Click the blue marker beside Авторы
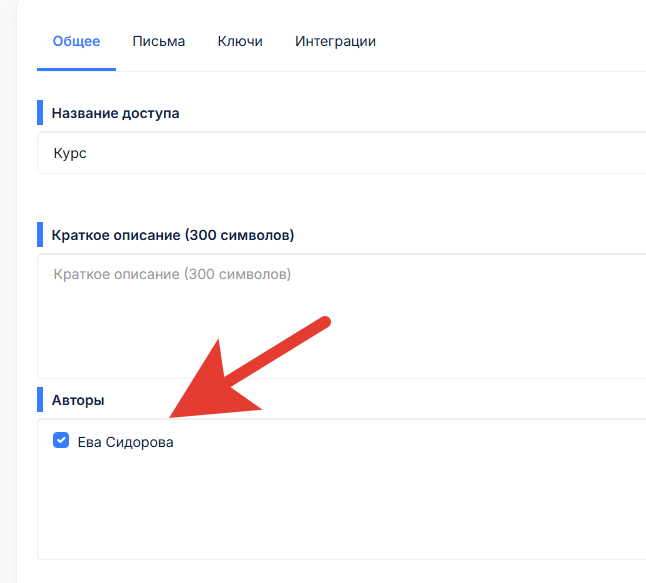This screenshot has width=646, height=583. point(40,400)
